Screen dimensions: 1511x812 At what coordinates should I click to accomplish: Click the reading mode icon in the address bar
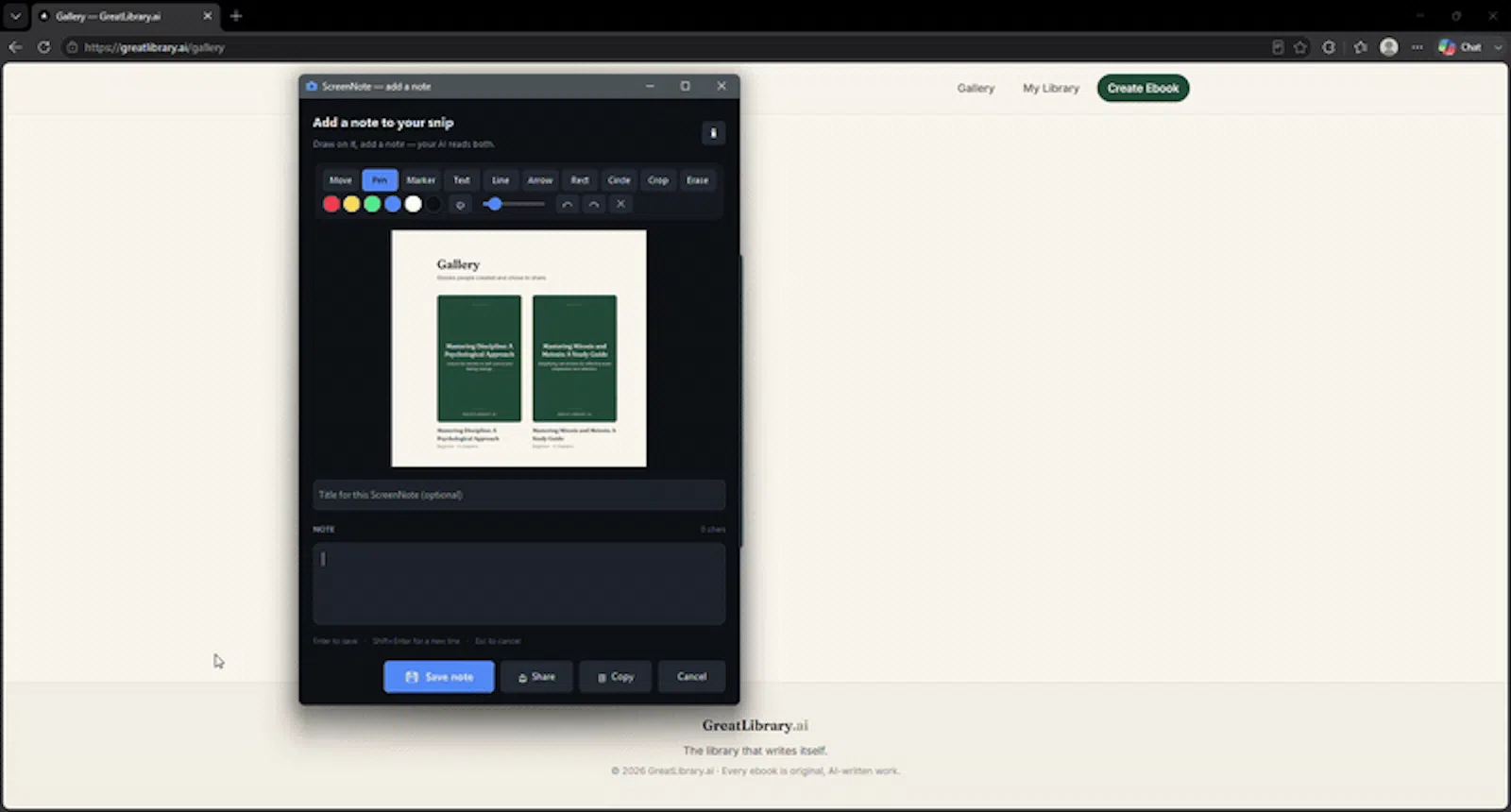tap(1278, 47)
